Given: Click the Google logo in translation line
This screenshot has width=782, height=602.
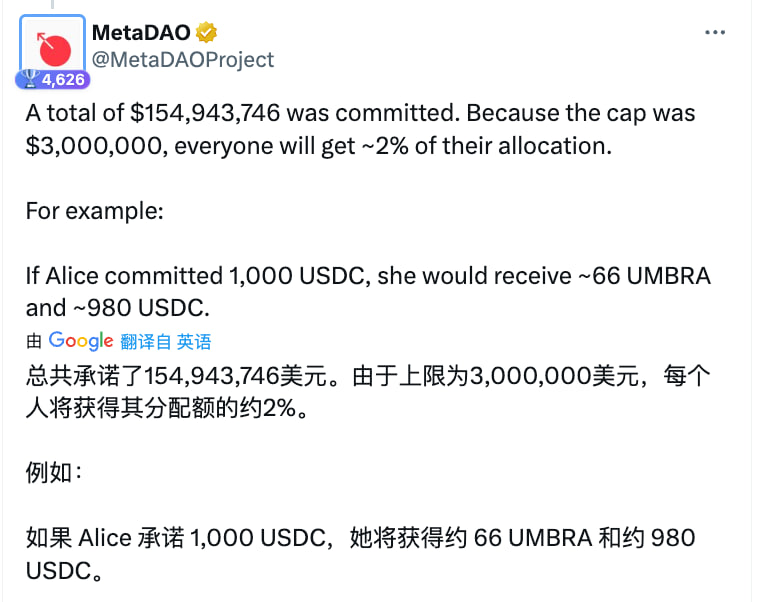Looking at the screenshot, I should point(81,341).
